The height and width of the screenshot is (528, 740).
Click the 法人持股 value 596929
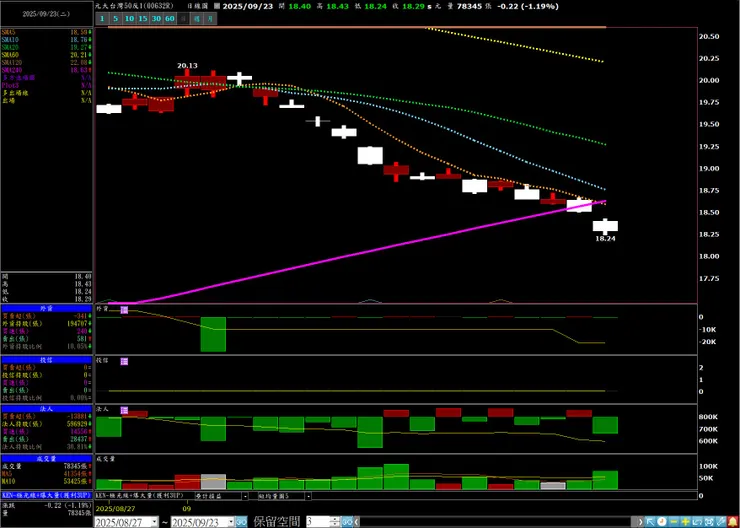(76, 424)
